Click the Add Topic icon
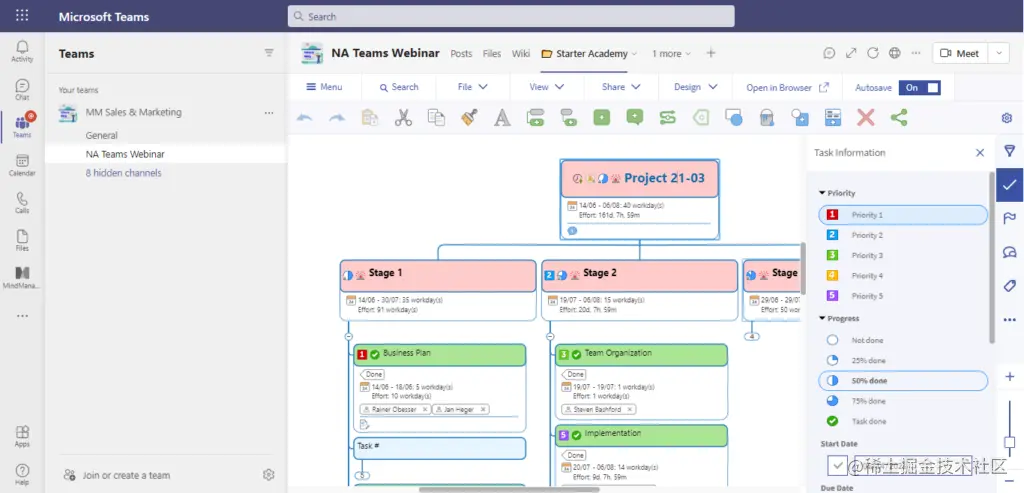The image size is (1024, 493). coord(536,118)
